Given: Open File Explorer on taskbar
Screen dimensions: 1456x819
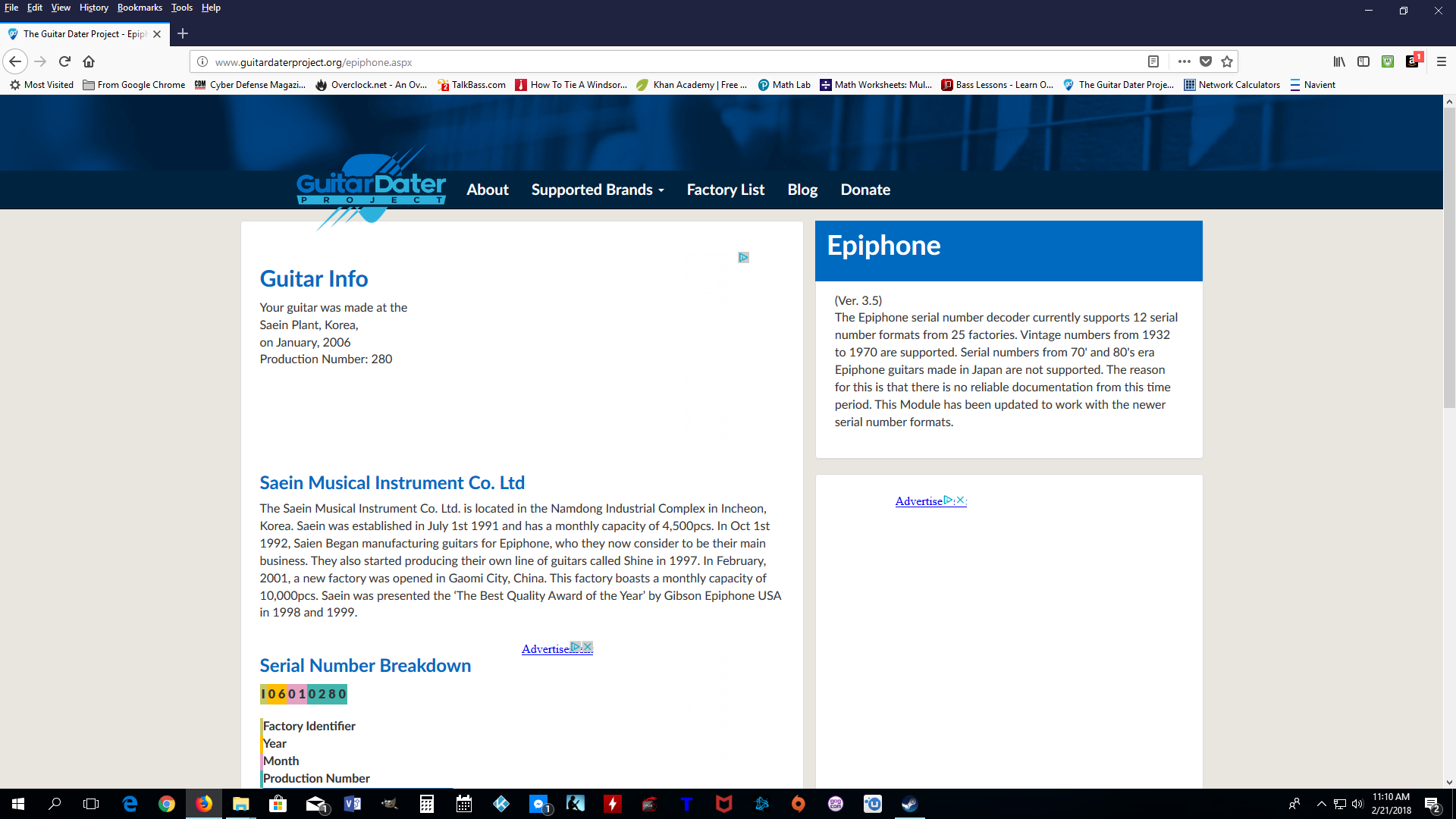Looking at the screenshot, I should 241,804.
